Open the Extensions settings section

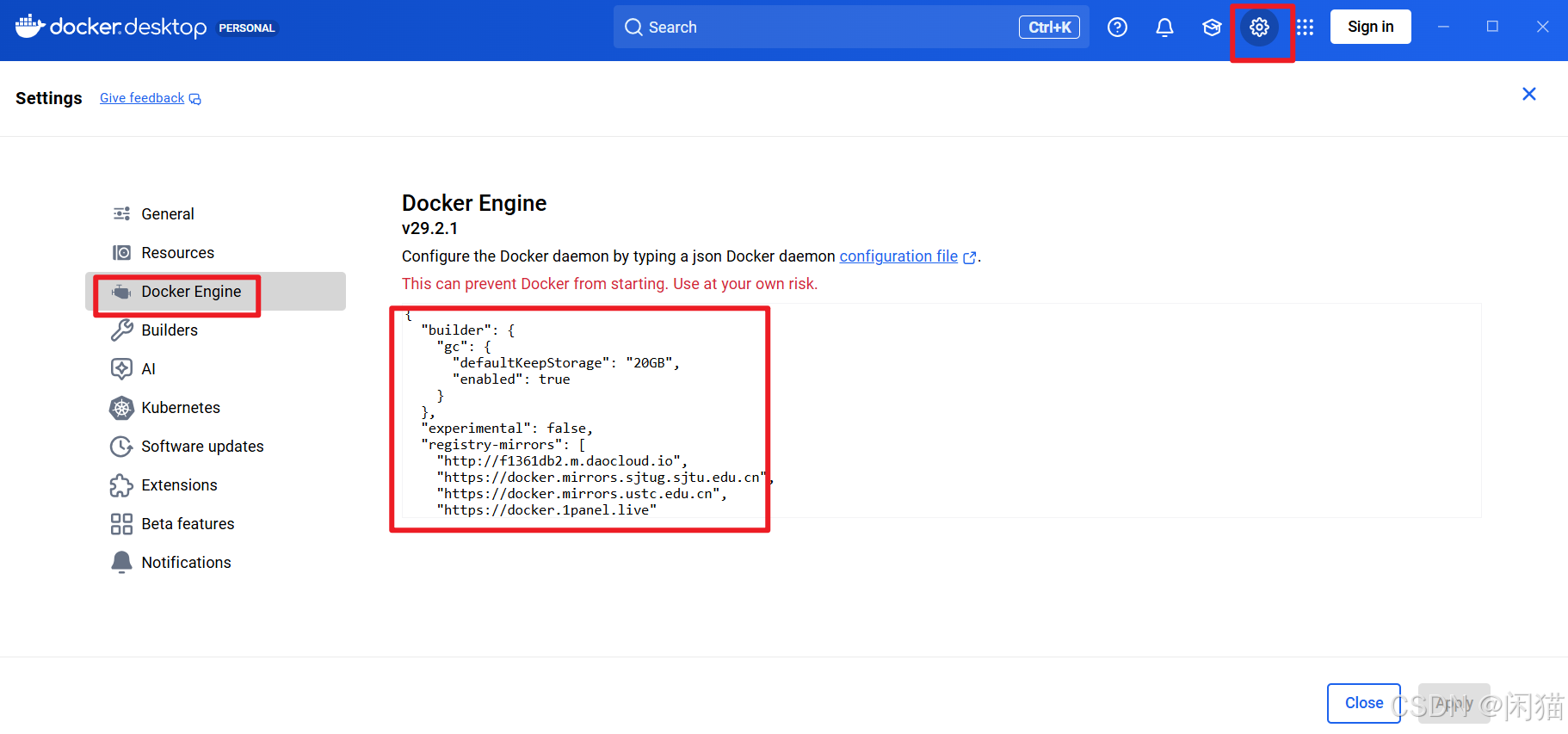click(215, 485)
